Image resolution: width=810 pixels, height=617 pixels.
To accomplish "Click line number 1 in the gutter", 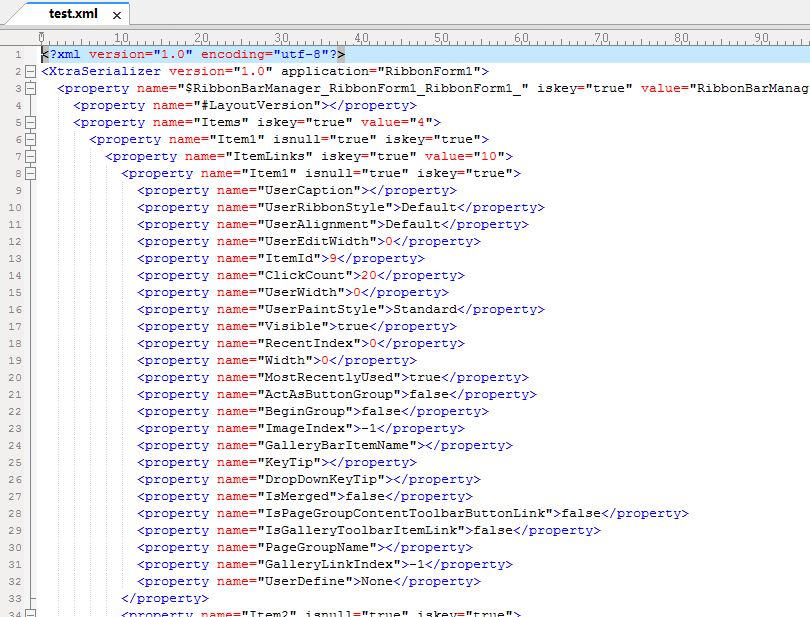I will (19, 54).
